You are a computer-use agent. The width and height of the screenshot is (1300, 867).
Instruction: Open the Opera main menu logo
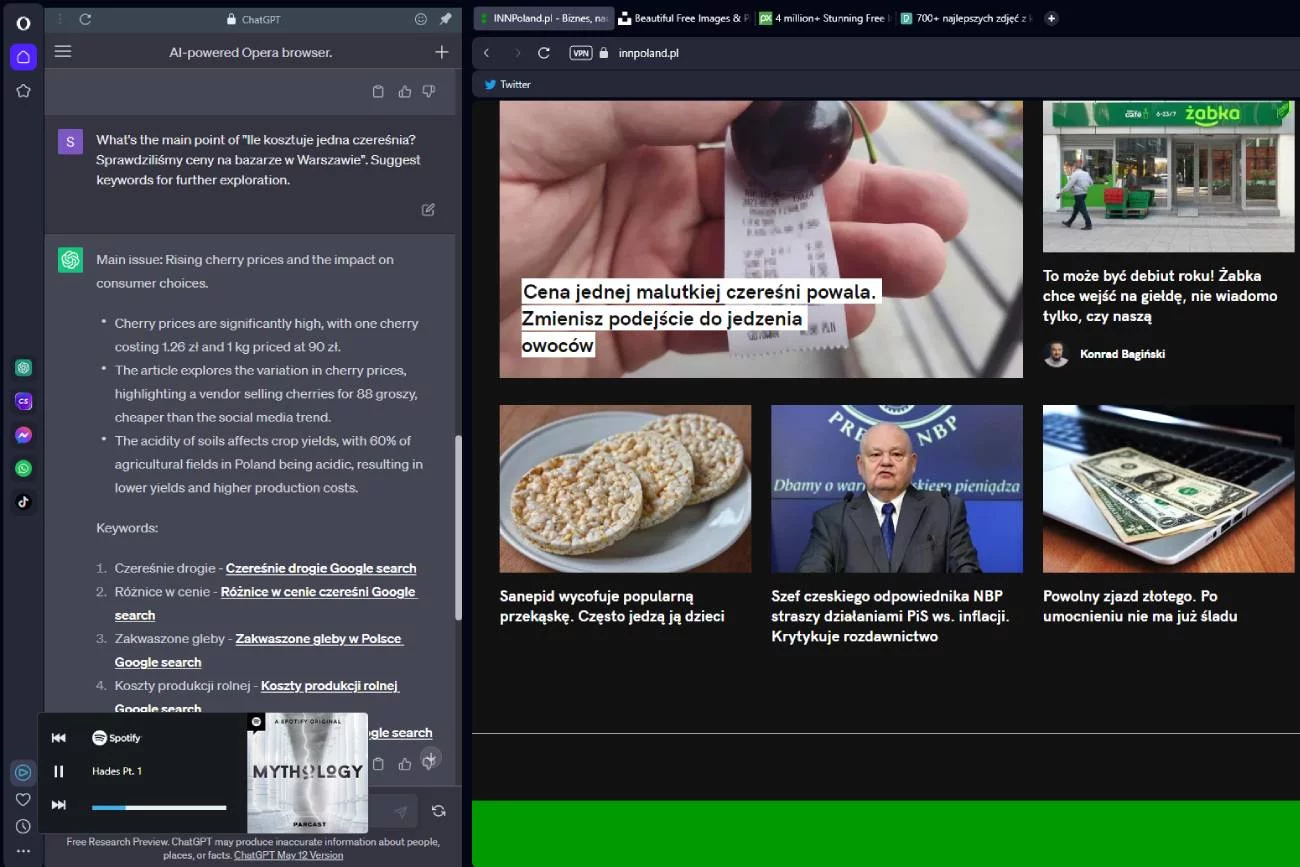23,22
